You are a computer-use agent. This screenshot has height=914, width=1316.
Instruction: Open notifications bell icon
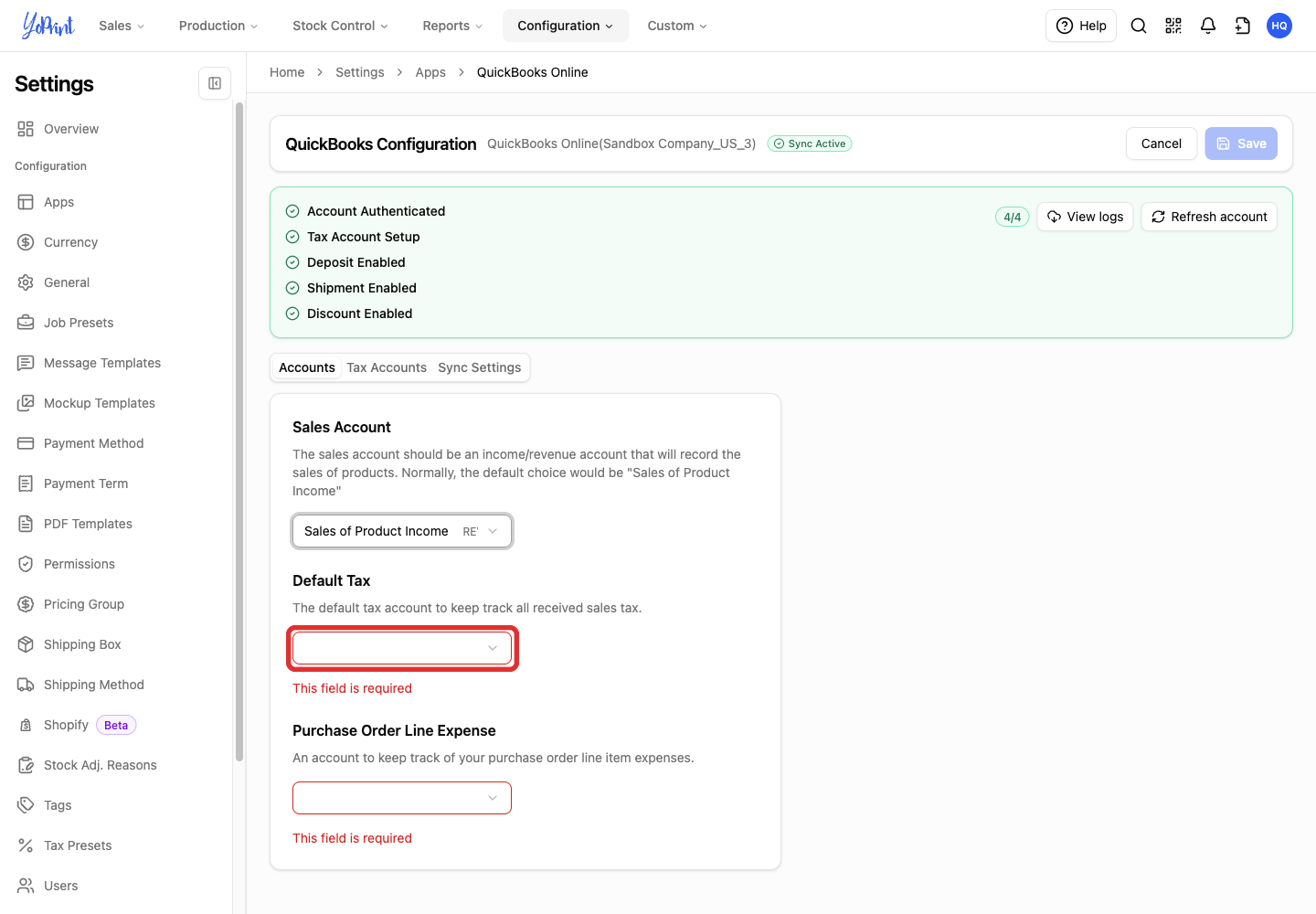[x=1208, y=26]
